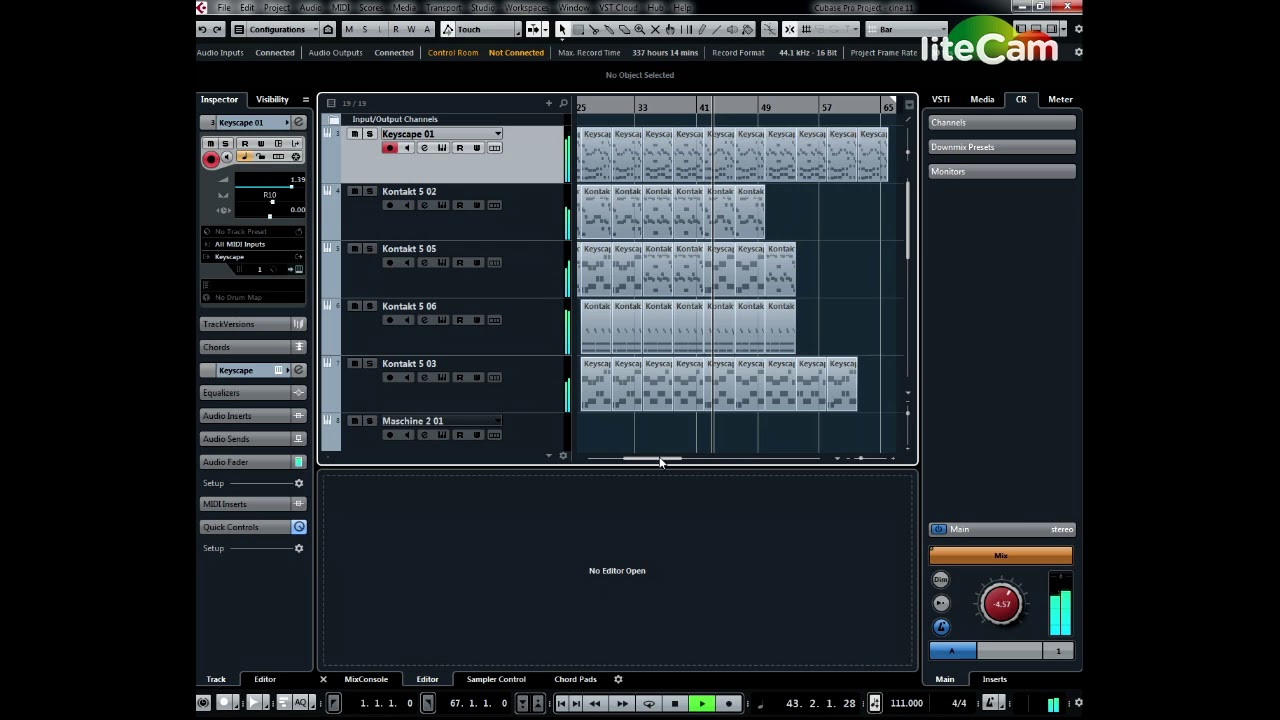Switch to the VSTi tab in right zone

click(941, 99)
